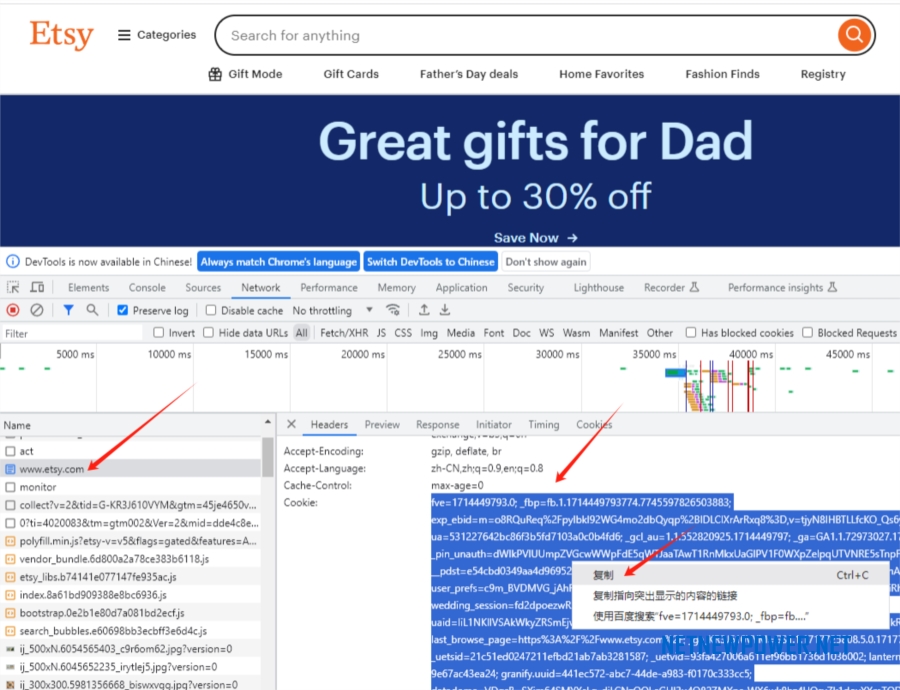Open the Lighthouse tab
The height and width of the screenshot is (690, 900).
tap(599, 288)
